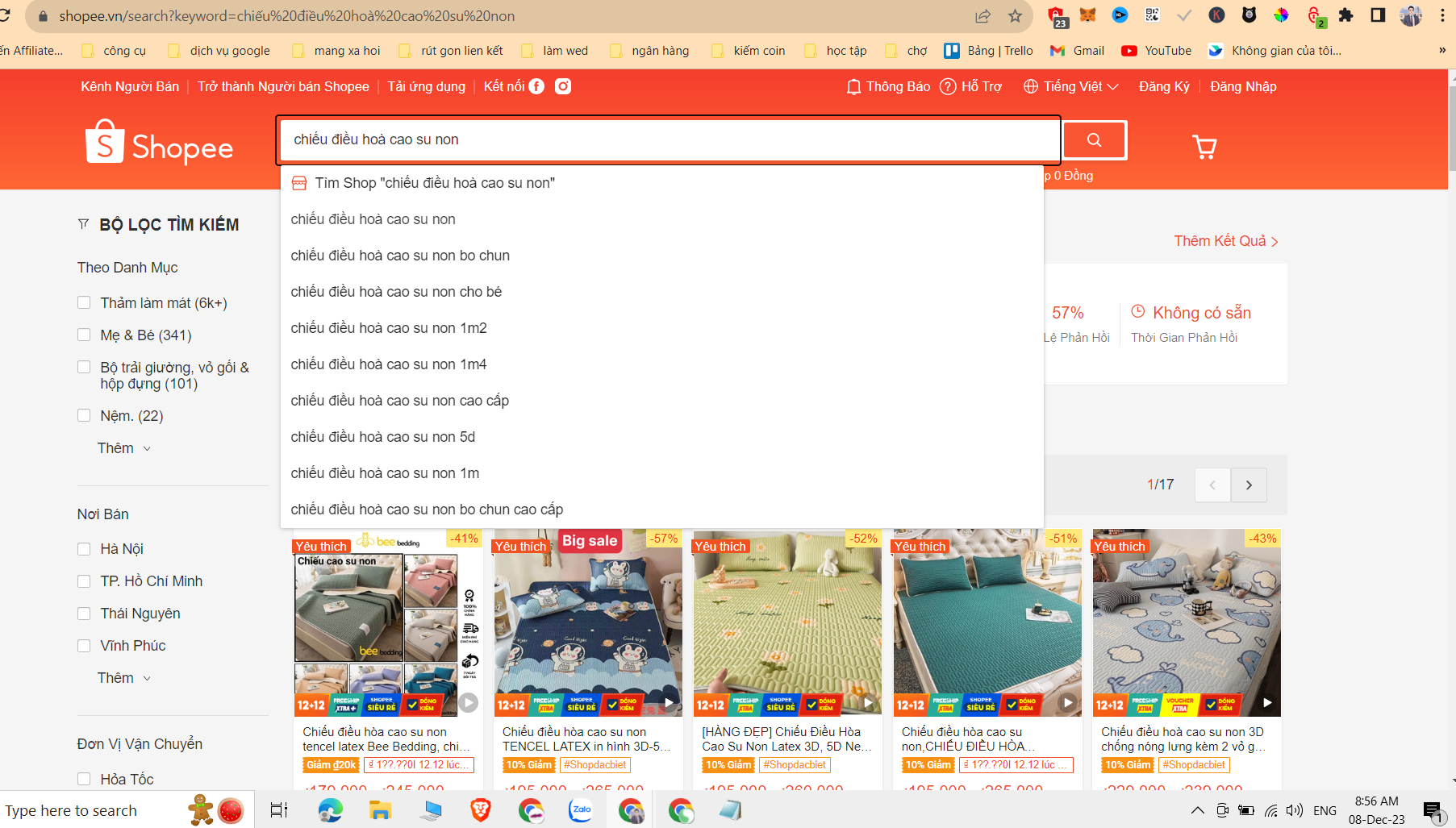Screen dimensions: 1456x828
Task: Open Shopee's Instagram icon
Action: click(562, 86)
